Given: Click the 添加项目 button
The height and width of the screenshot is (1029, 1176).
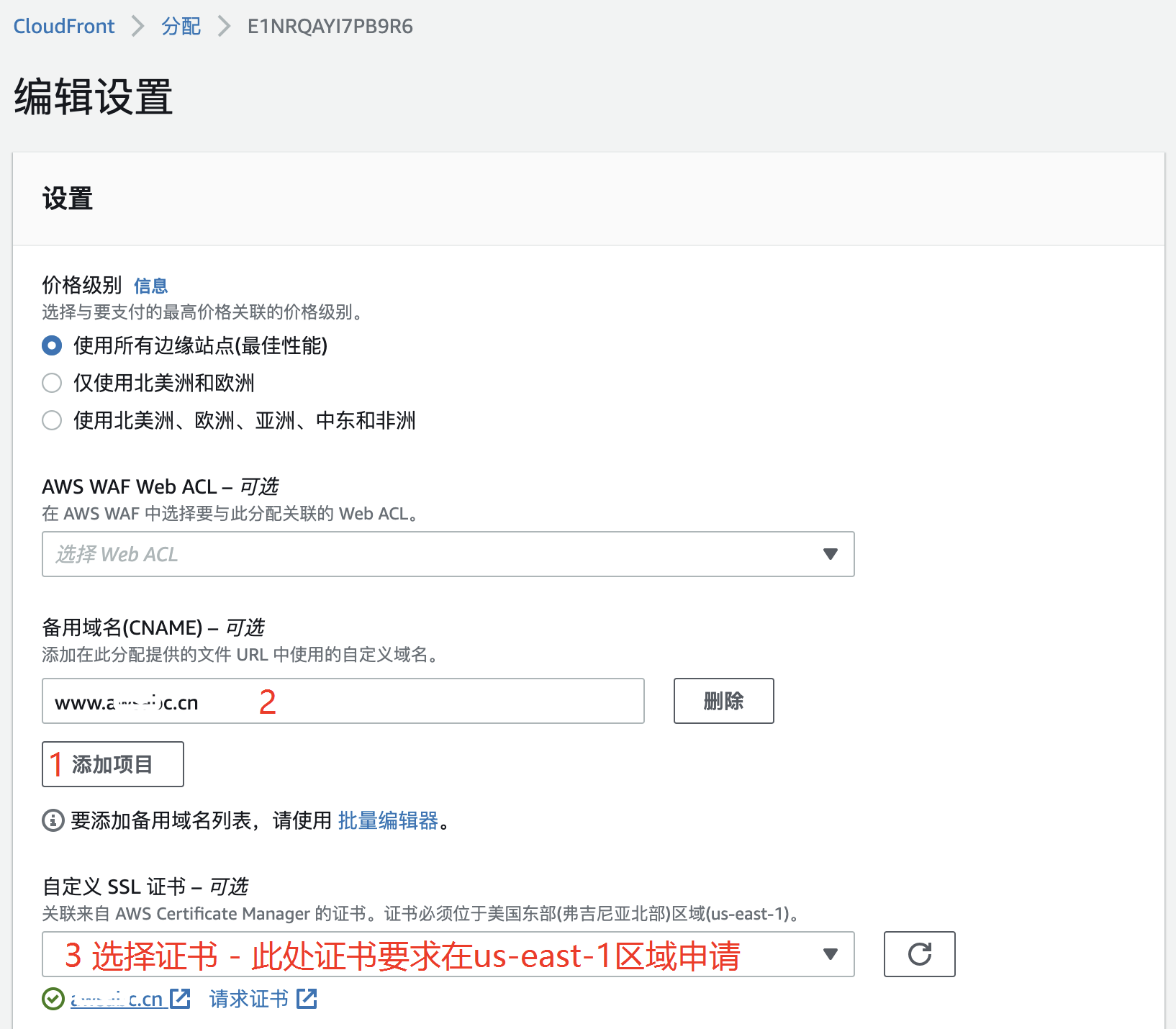Looking at the screenshot, I should (x=112, y=764).
